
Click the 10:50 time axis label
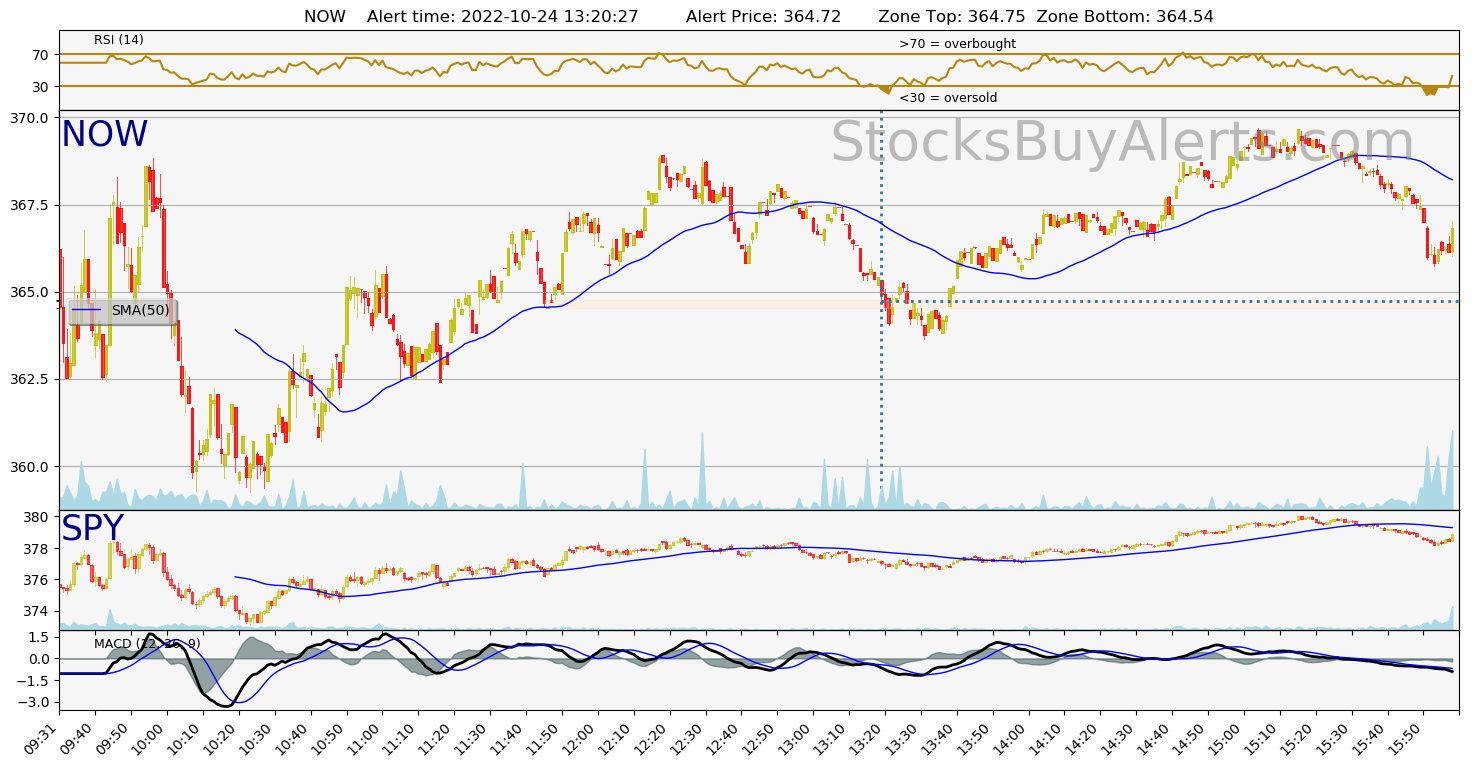[x=327, y=740]
